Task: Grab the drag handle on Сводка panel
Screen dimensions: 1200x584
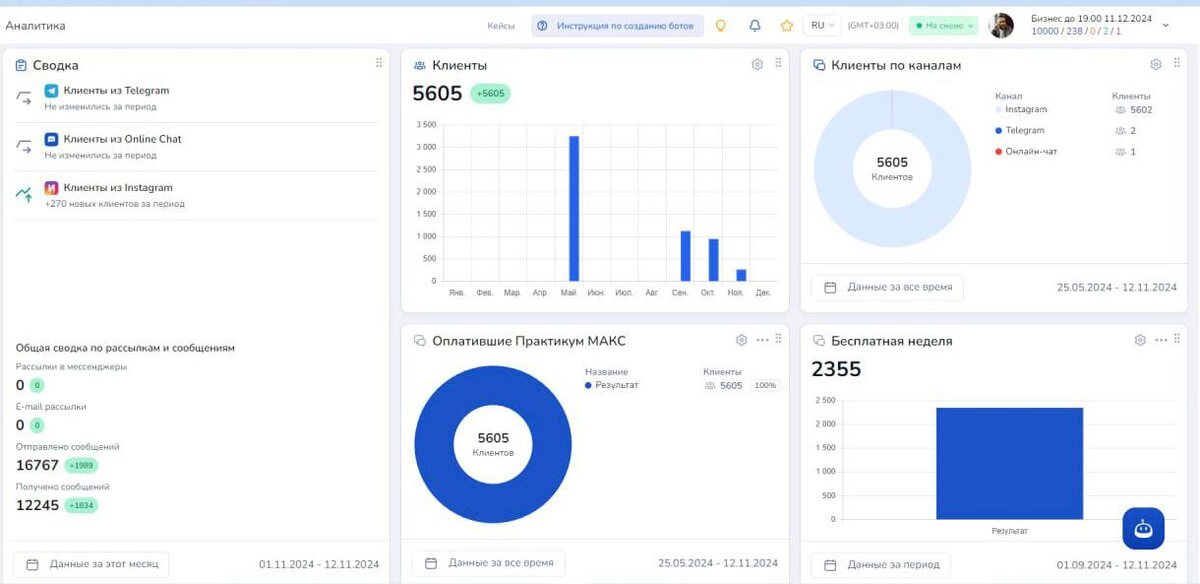Action: (x=379, y=63)
